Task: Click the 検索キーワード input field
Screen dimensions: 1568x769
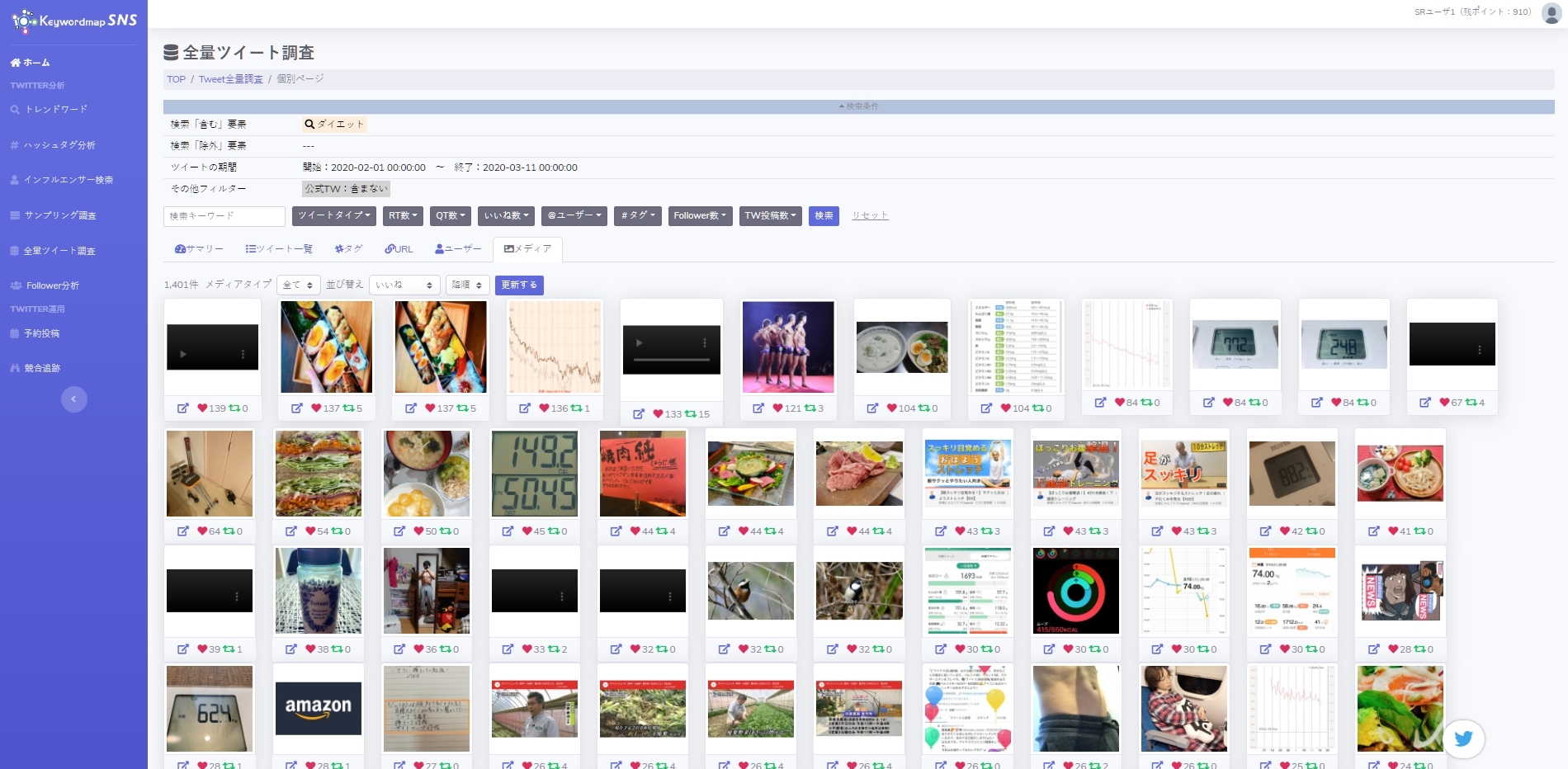Action: (224, 216)
